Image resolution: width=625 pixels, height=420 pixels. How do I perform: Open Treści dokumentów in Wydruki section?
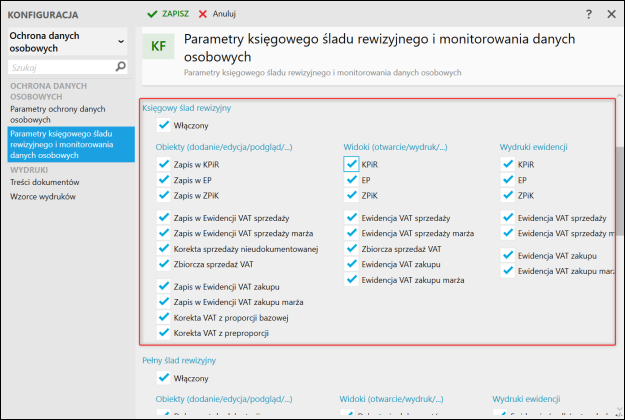44,182
